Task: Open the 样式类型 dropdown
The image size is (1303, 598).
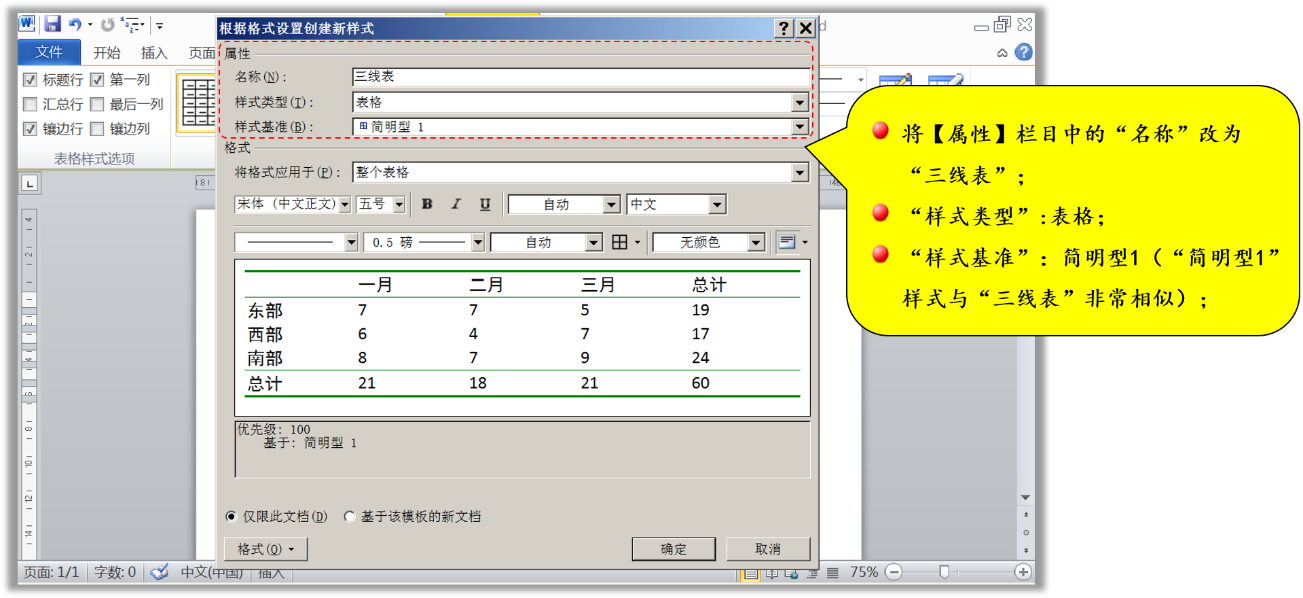Action: click(799, 102)
